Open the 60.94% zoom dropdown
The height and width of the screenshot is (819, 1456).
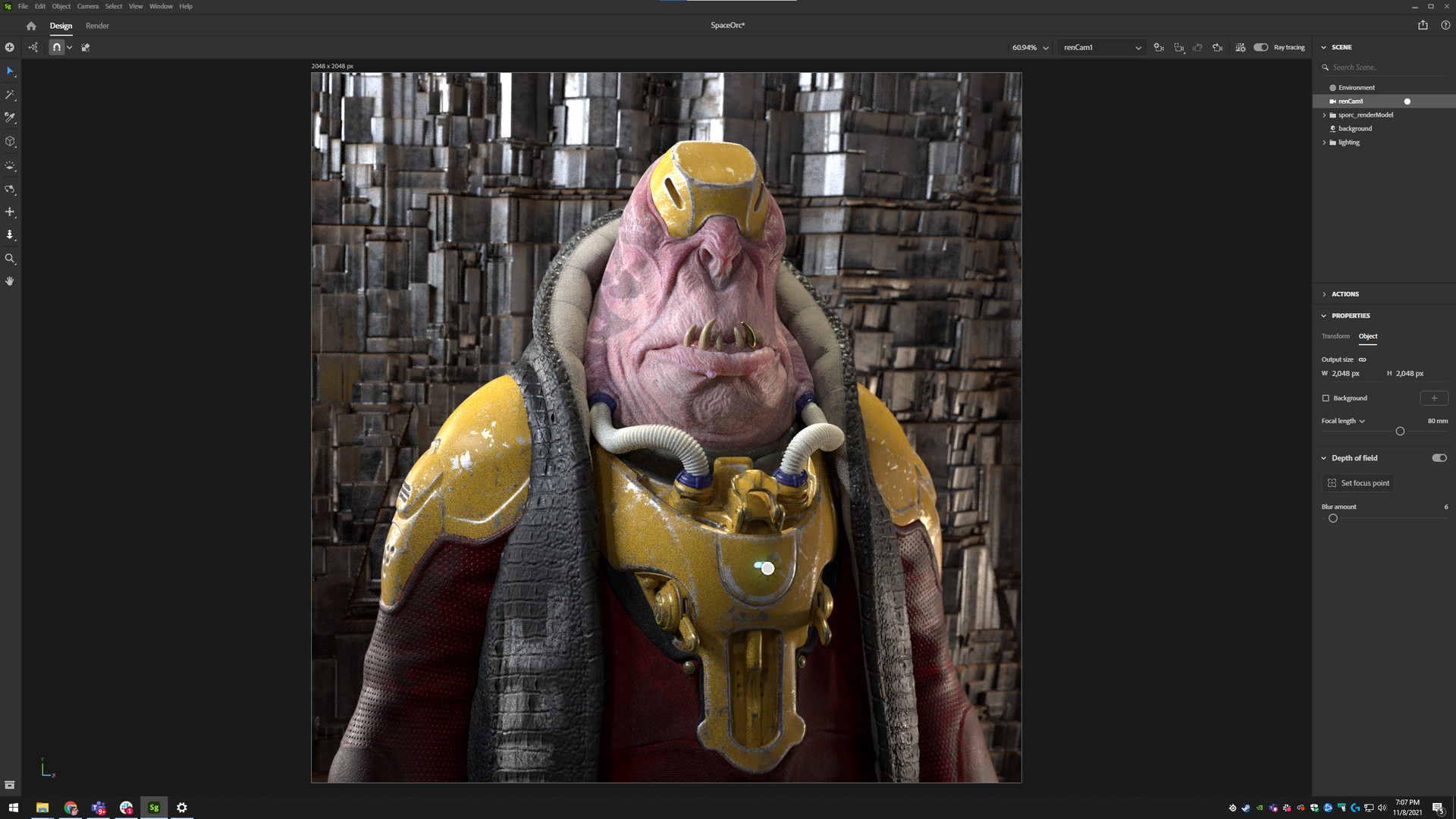1030,47
